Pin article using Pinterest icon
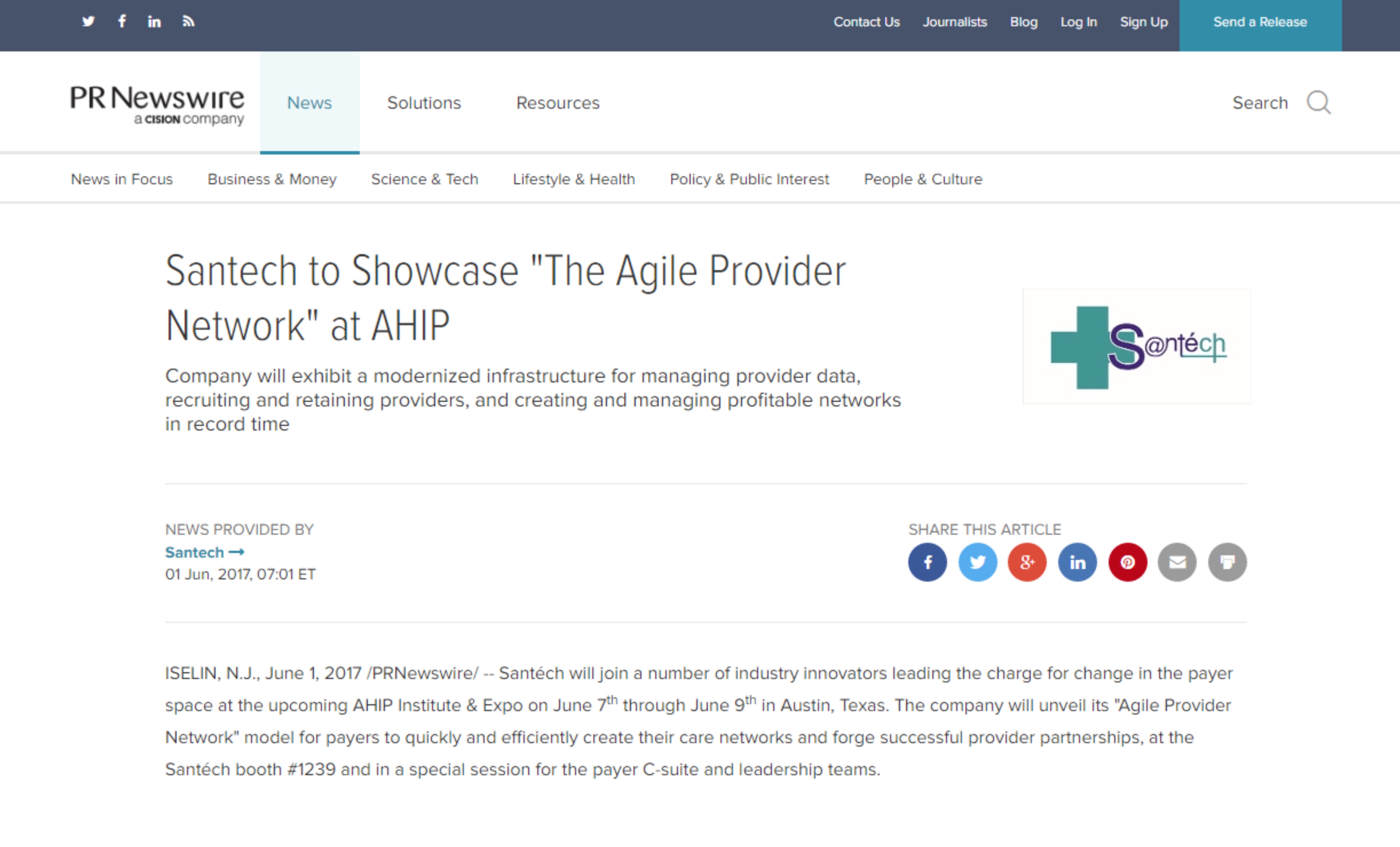This screenshot has height=847, width=1400. pos(1127,562)
